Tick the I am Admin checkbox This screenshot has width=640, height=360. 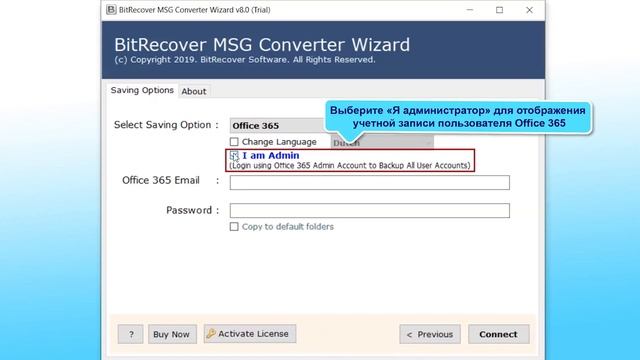coord(234,156)
